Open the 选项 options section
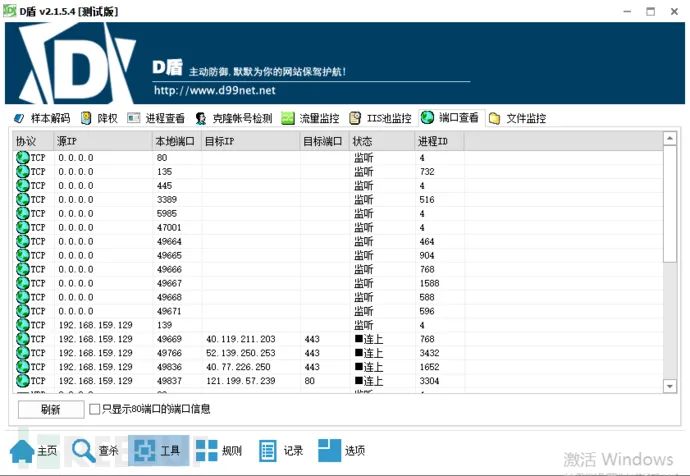Screen dimensions: 690x476 point(341,450)
